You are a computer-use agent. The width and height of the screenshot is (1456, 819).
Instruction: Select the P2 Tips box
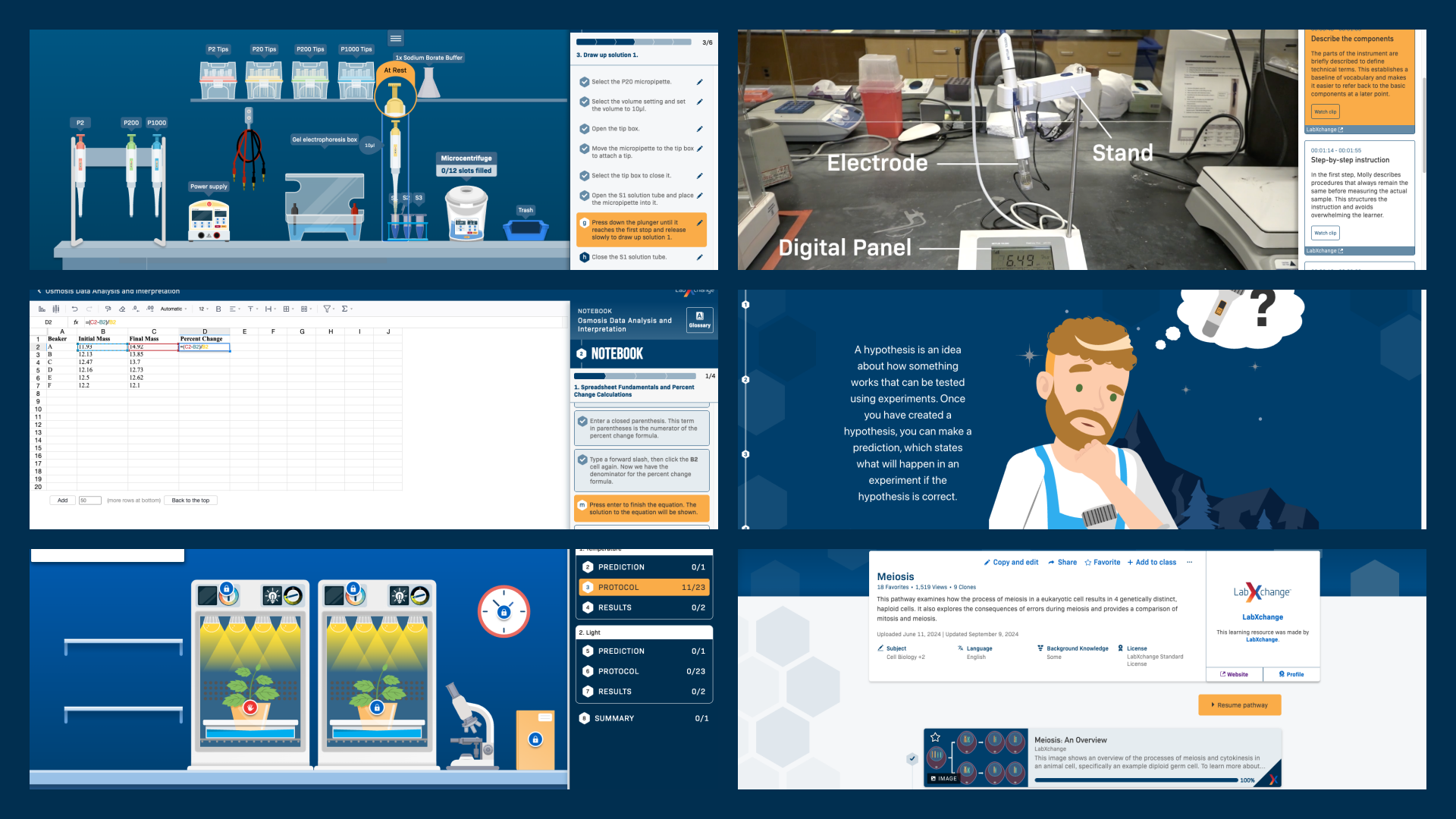coord(218,80)
